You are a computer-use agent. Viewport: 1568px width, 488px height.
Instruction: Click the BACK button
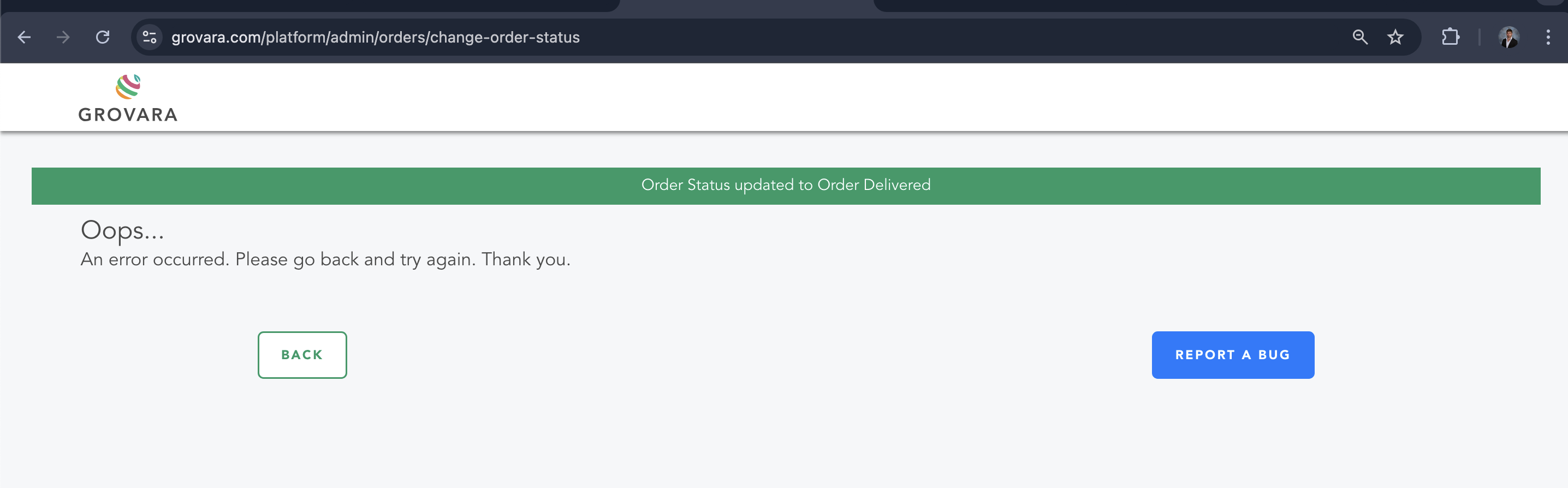[302, 355]
